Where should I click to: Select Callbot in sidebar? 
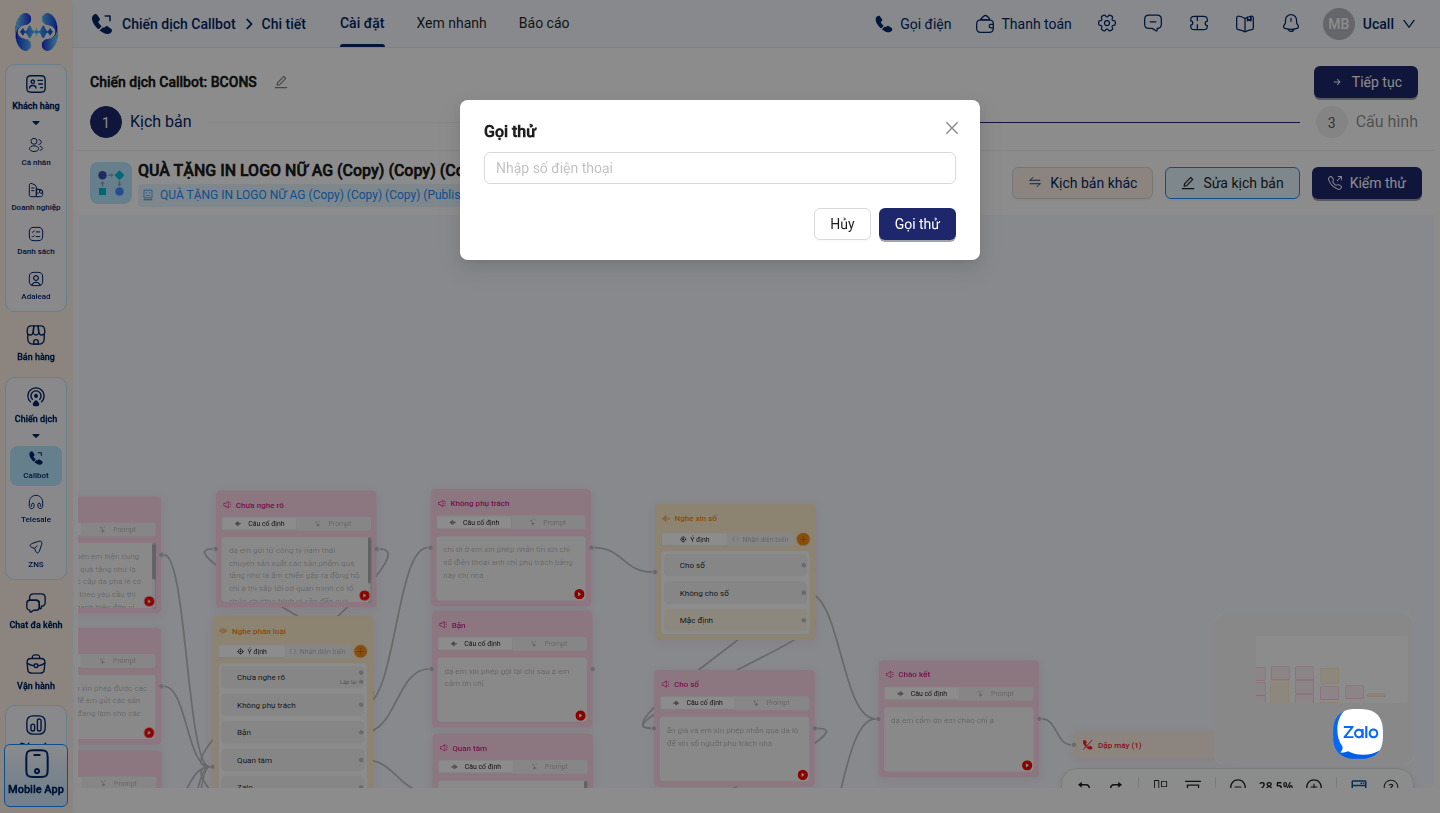click(x=36, y=465)
